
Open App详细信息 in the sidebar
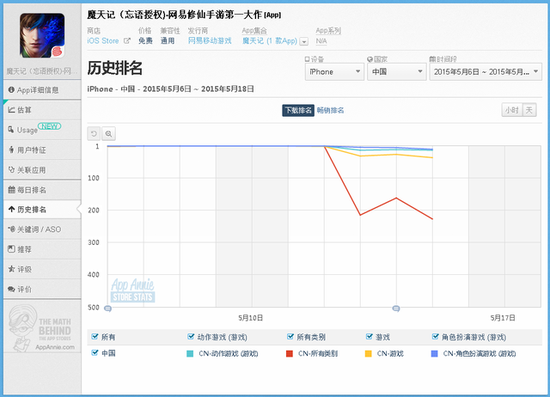[42, 90]
